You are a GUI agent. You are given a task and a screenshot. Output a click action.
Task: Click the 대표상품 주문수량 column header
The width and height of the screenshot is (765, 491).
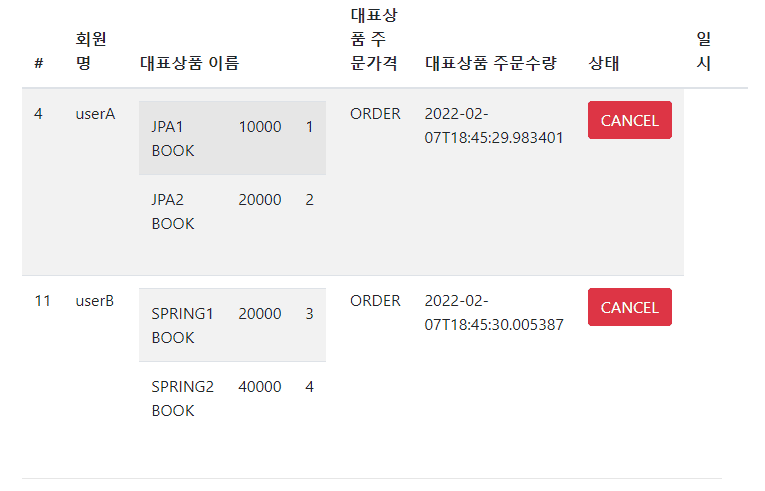tap(490, 63)
